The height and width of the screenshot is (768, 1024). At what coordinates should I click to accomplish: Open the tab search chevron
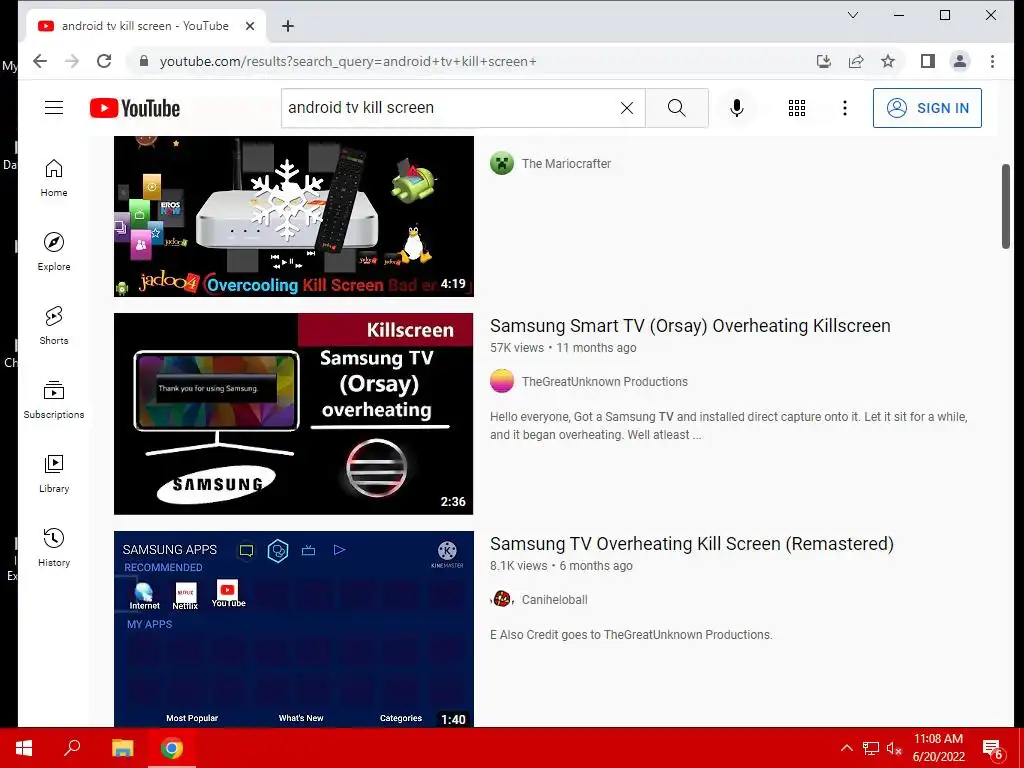[853, 15]
